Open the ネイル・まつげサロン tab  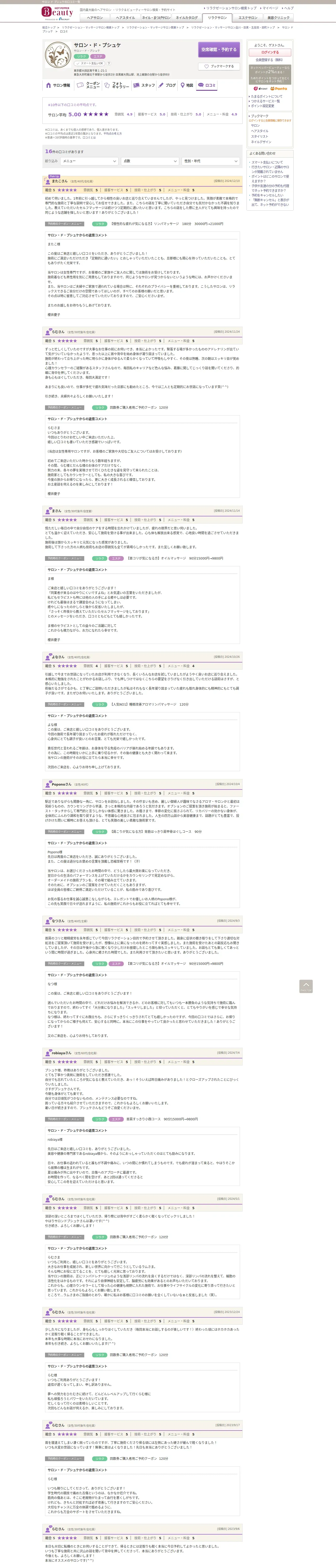pyautogui.click(x=156, y=18)
